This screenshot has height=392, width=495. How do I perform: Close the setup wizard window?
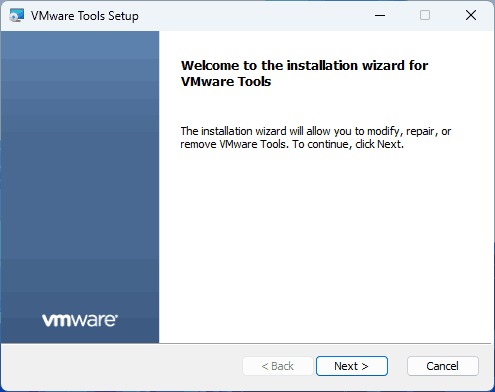(x=471, y=15)
